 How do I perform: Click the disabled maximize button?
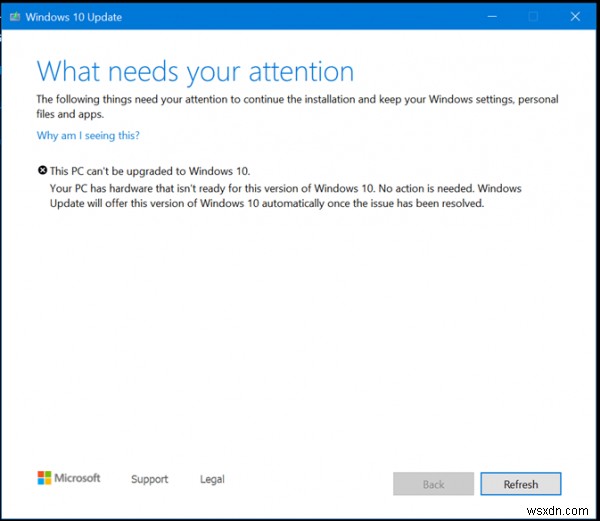533,16
